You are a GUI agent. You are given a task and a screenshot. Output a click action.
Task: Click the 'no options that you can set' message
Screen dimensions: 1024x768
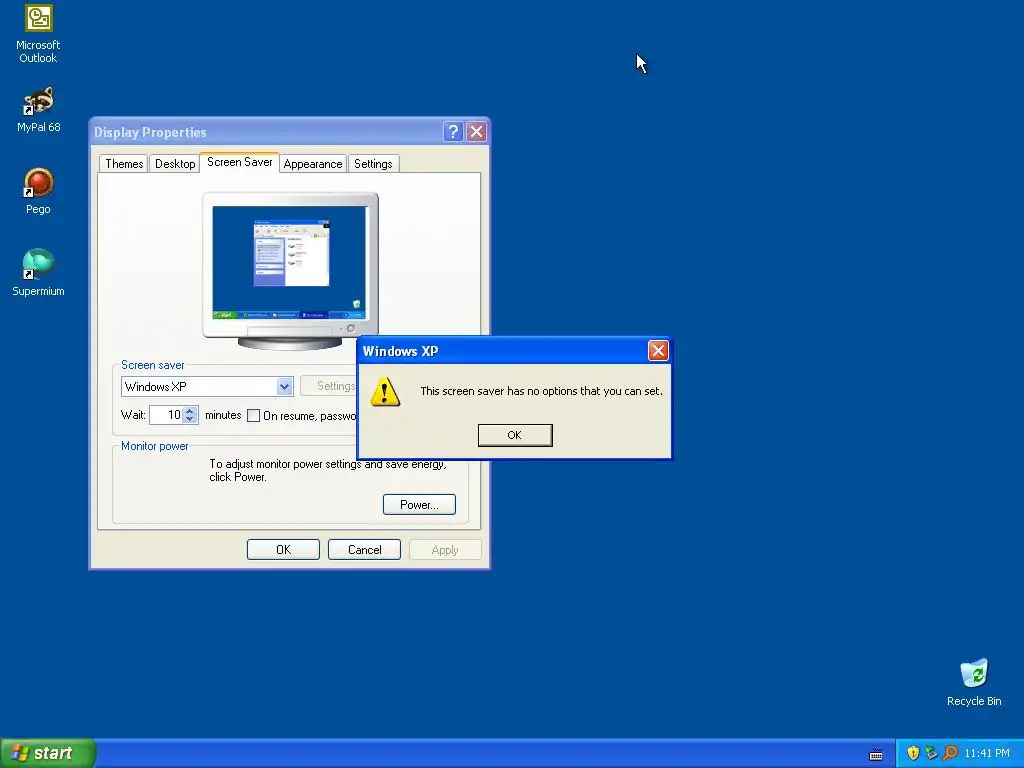pyautogui.click(x=541, y=391)
